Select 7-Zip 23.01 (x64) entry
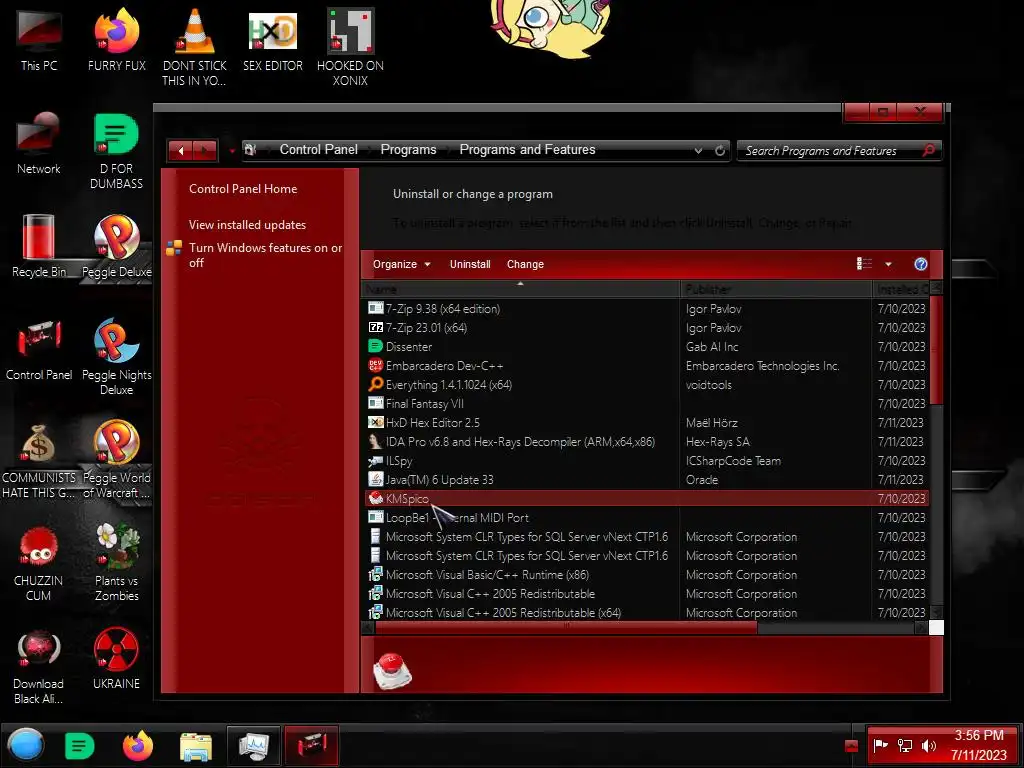Image resolution: width=1024 pixels, height=768 pixels. [645, 328]
